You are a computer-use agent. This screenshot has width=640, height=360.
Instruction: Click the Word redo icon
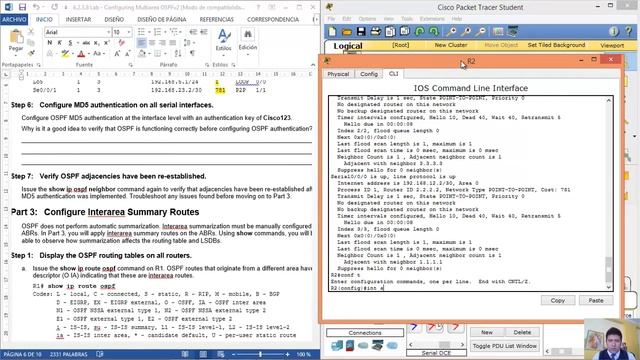click(55, 7)
